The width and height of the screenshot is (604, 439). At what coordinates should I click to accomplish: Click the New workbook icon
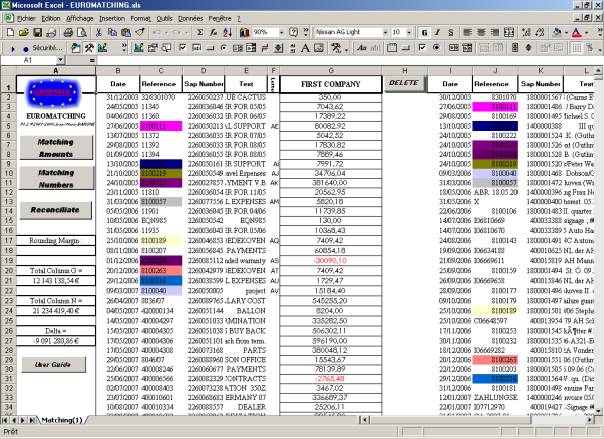pos(10,32)
